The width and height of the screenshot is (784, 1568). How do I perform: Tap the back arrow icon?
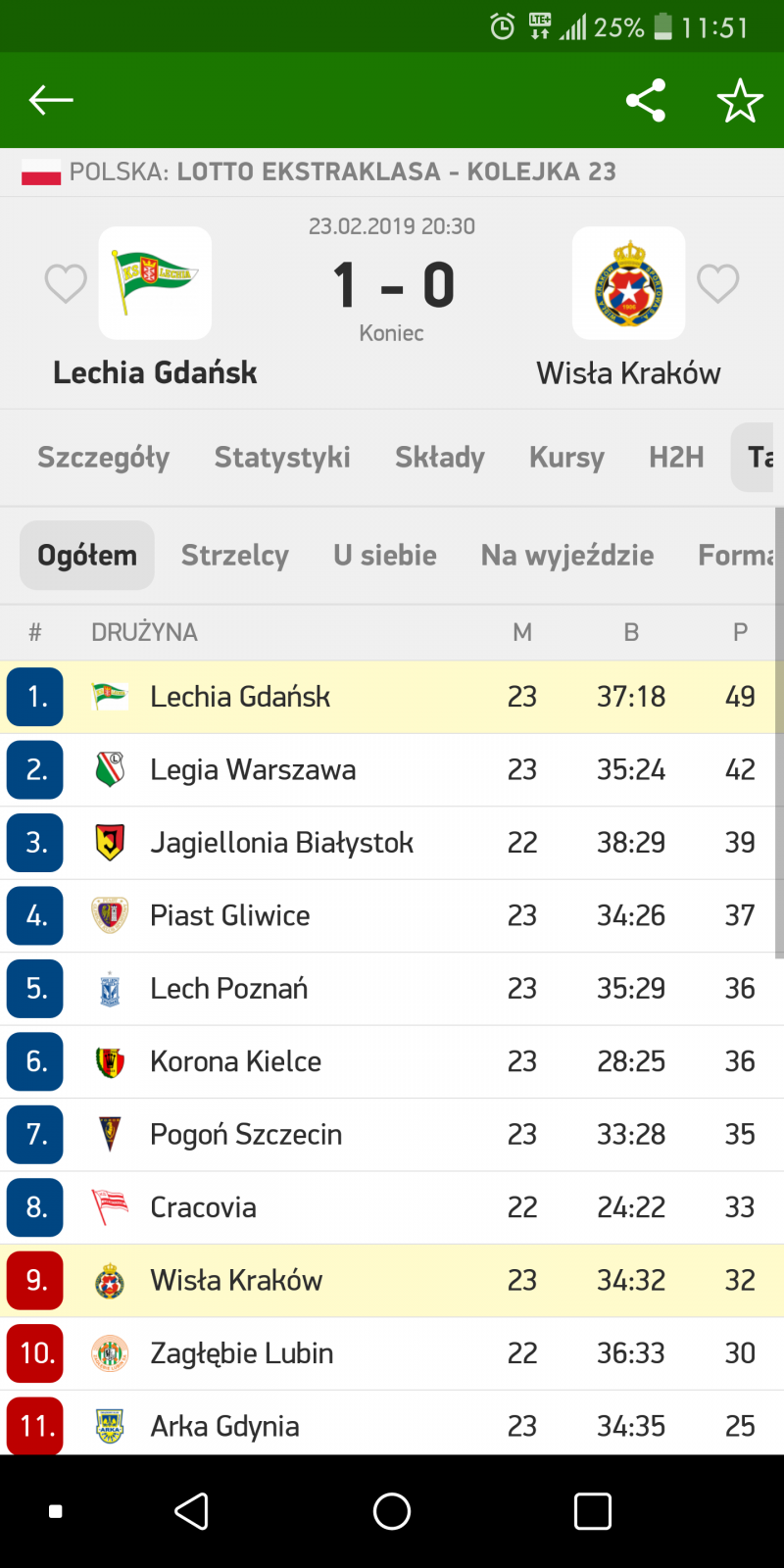[51, 100]
